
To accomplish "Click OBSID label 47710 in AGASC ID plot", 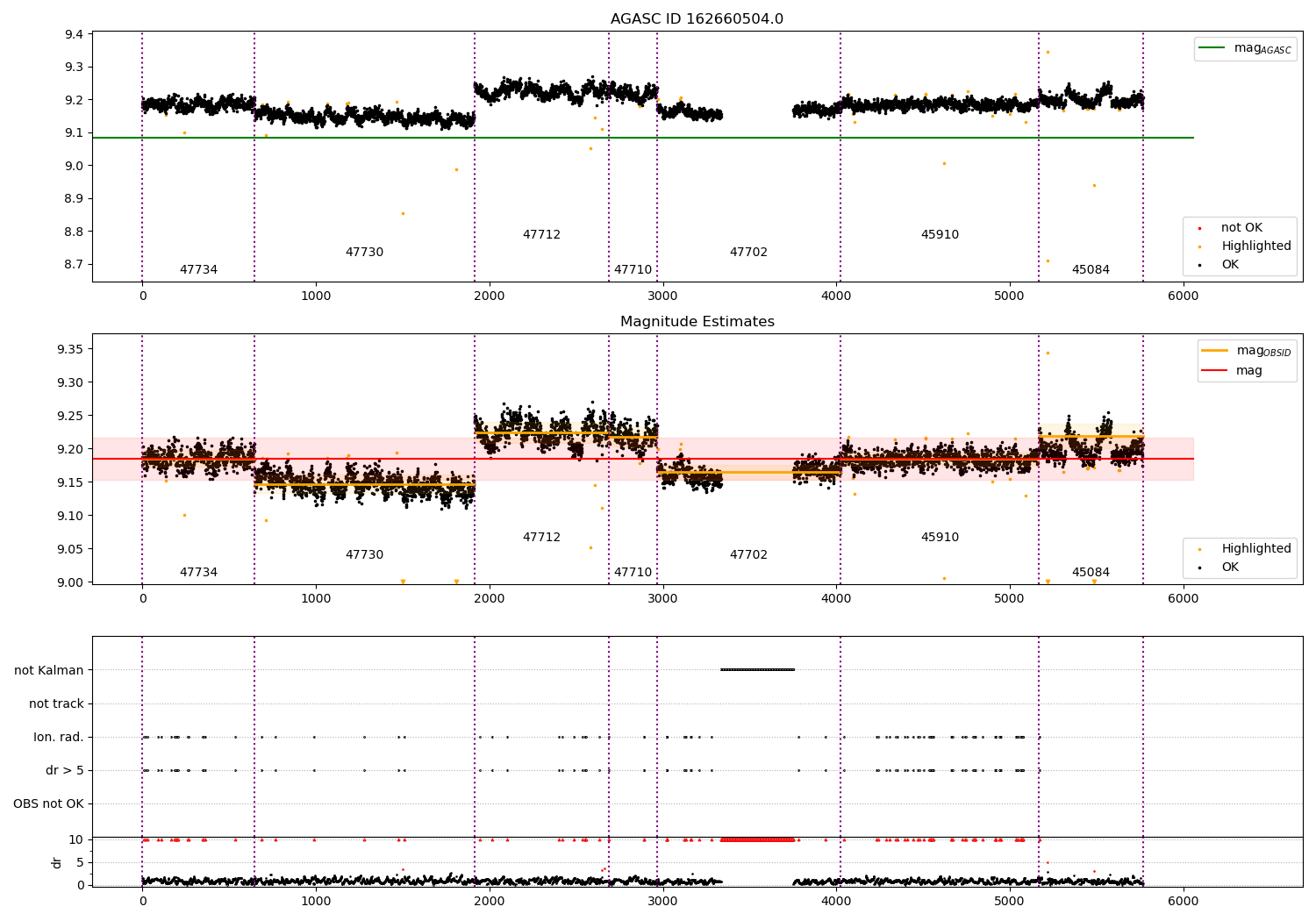I will click(633, 270).
